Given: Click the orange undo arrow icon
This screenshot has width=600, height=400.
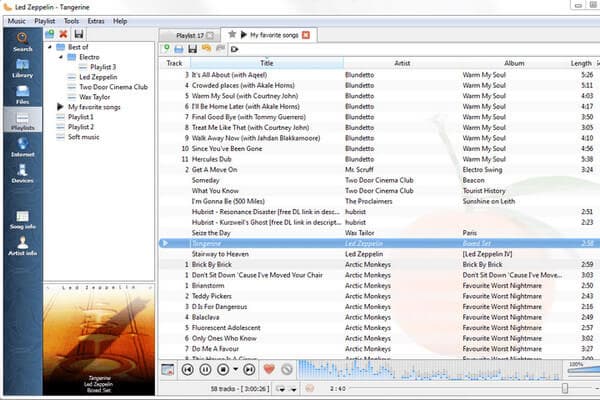Looking at the screenshot, I should coord(206,49).
